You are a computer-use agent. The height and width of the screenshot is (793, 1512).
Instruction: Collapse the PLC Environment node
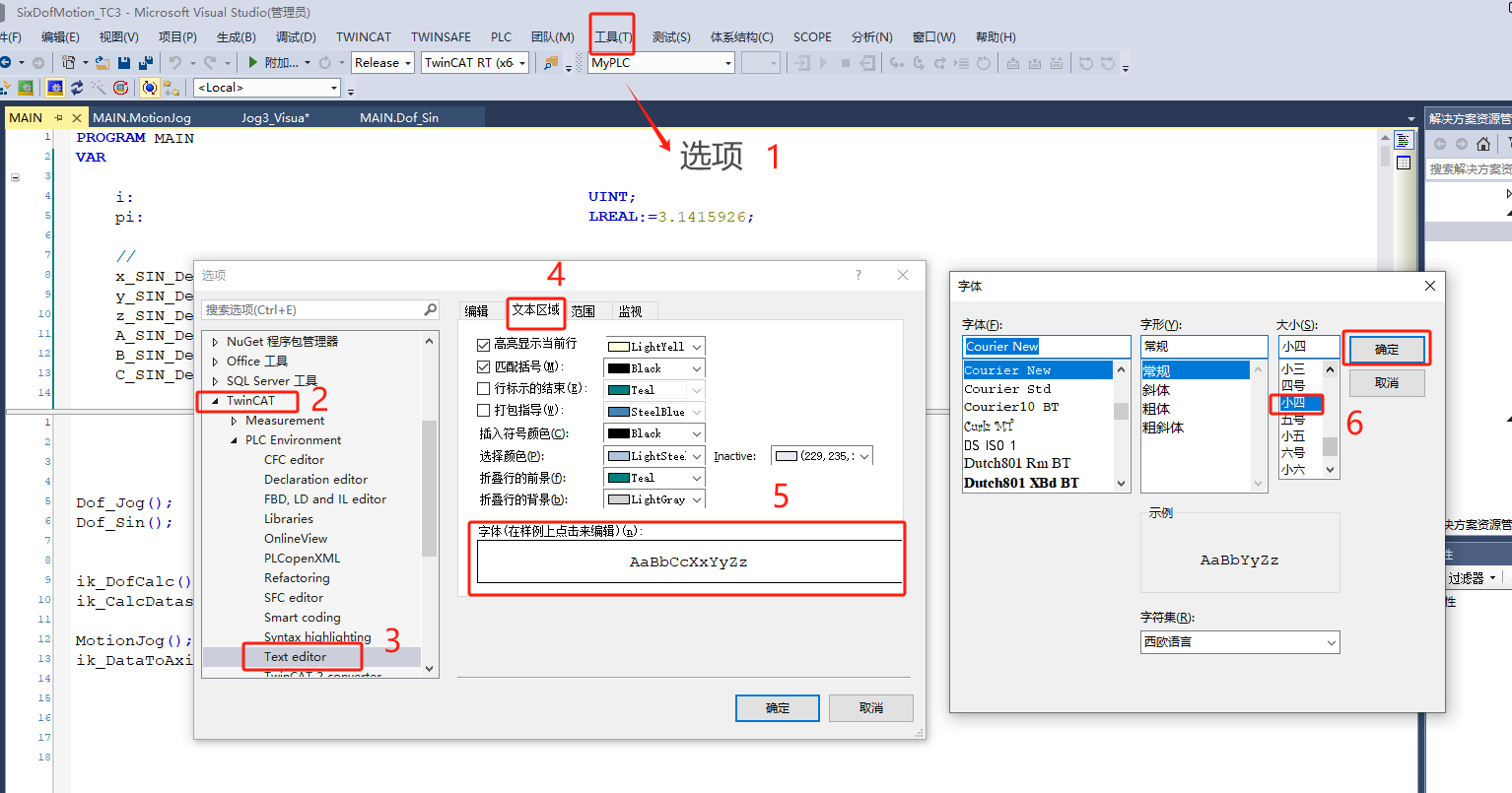(234, 440)
